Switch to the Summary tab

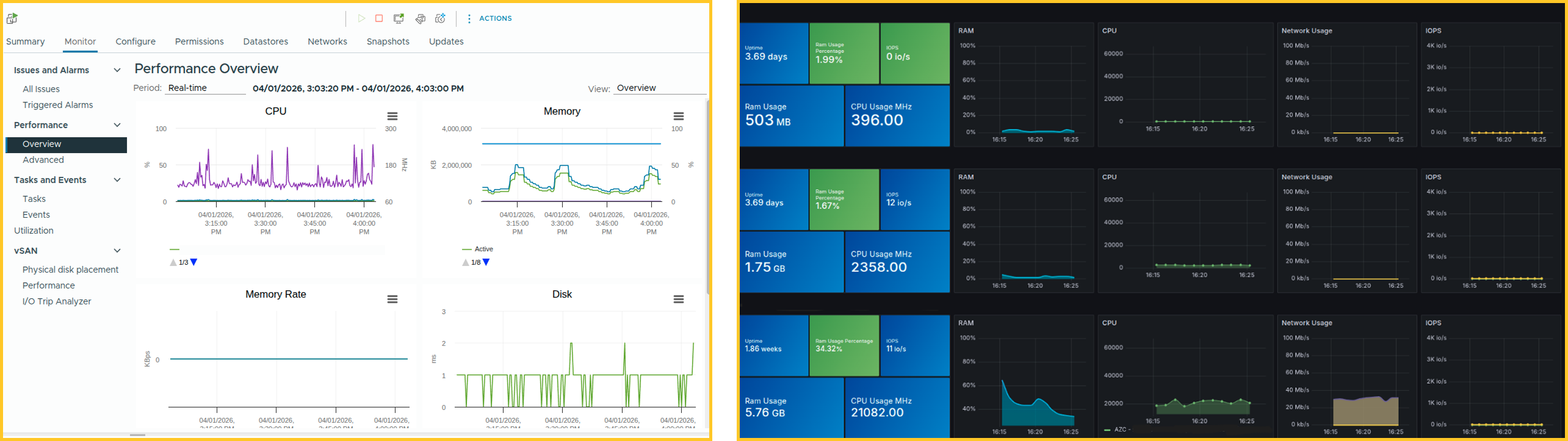pyautogui.click(x=25, y=41)
